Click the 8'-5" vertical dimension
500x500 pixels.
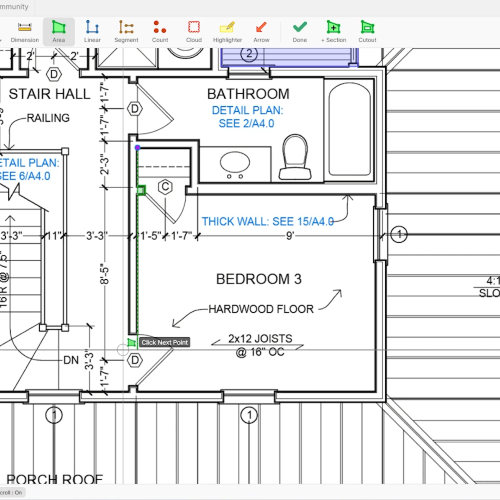tap(104, 275)
